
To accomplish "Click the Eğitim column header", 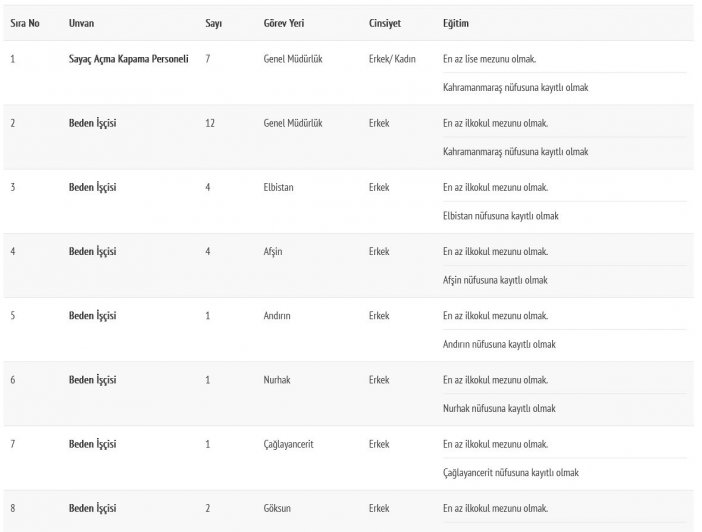I will 455,22.
